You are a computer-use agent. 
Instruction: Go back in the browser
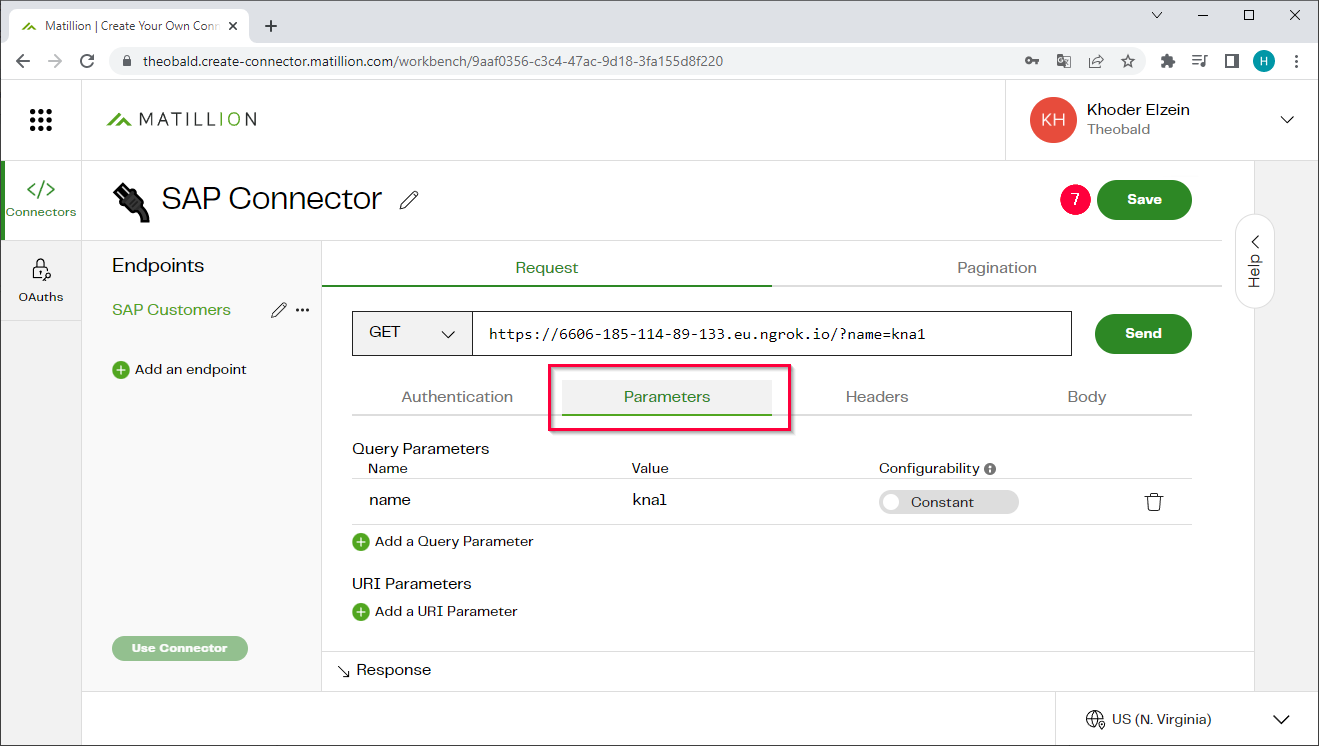pos(24,61)
